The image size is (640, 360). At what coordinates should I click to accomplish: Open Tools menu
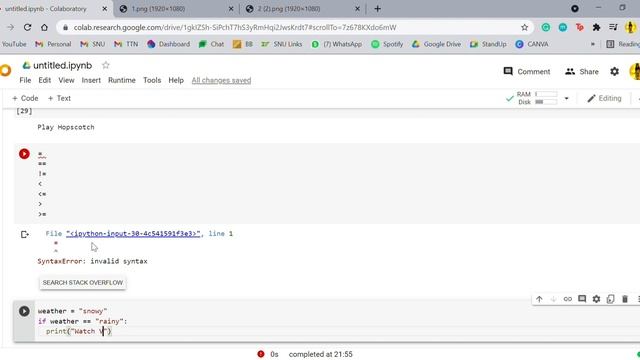pos(152,80)
